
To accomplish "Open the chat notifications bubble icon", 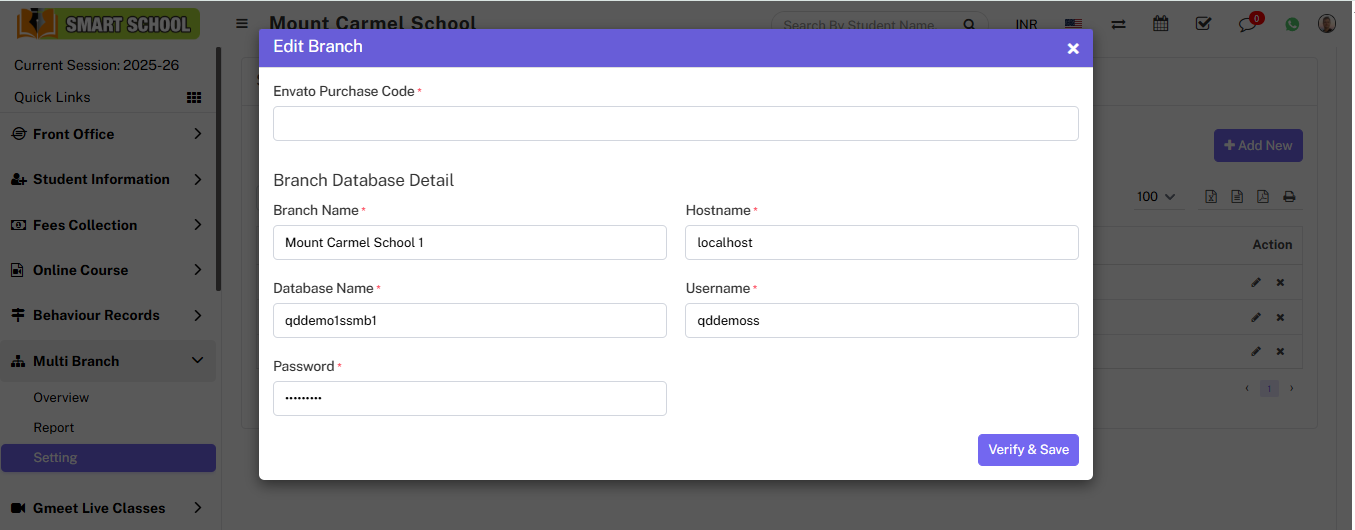I will tap(1247, 24).
